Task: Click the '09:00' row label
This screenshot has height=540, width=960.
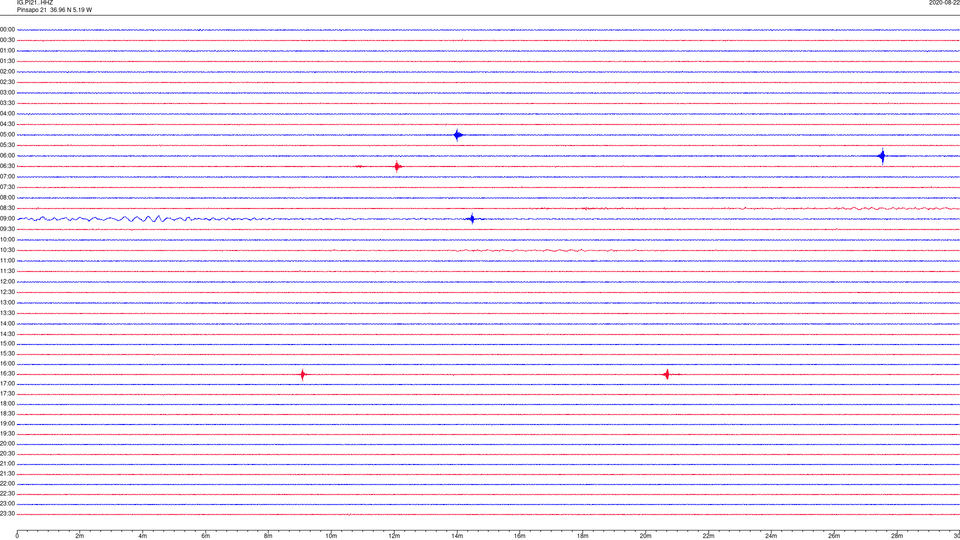Action: tap(7, 219)
